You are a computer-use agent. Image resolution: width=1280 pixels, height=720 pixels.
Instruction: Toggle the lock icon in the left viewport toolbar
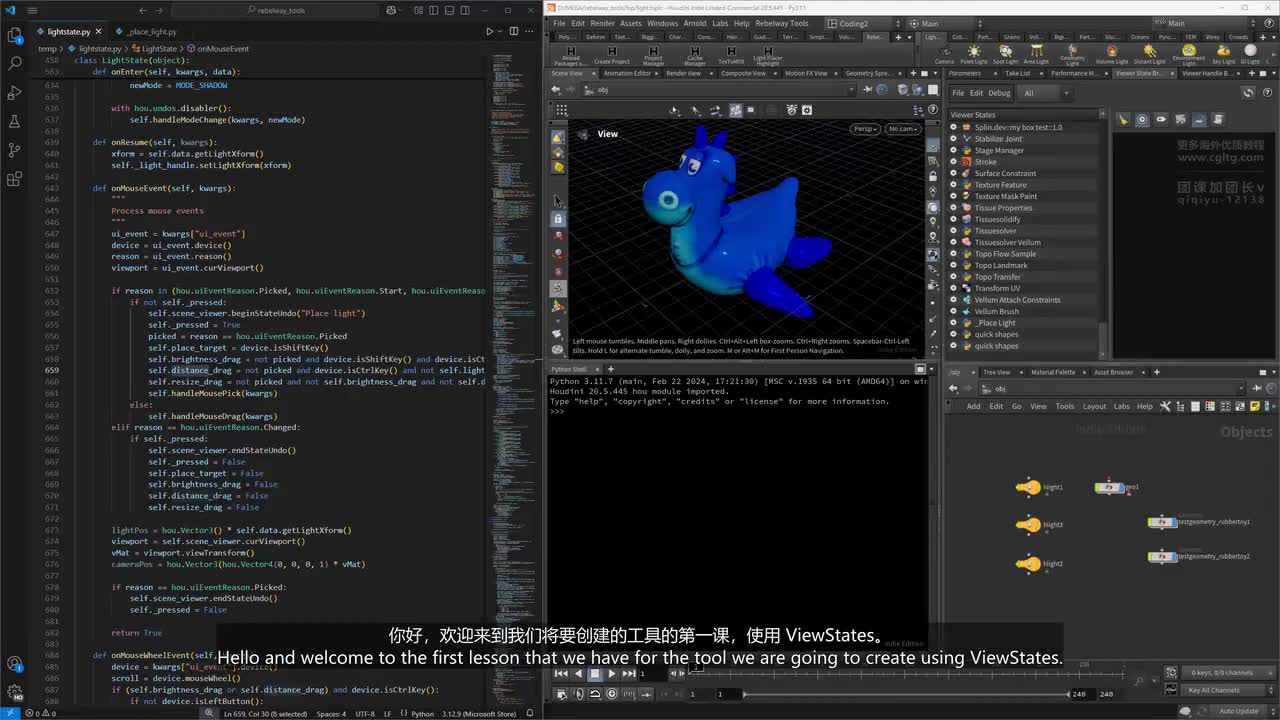tap(558, 218)
